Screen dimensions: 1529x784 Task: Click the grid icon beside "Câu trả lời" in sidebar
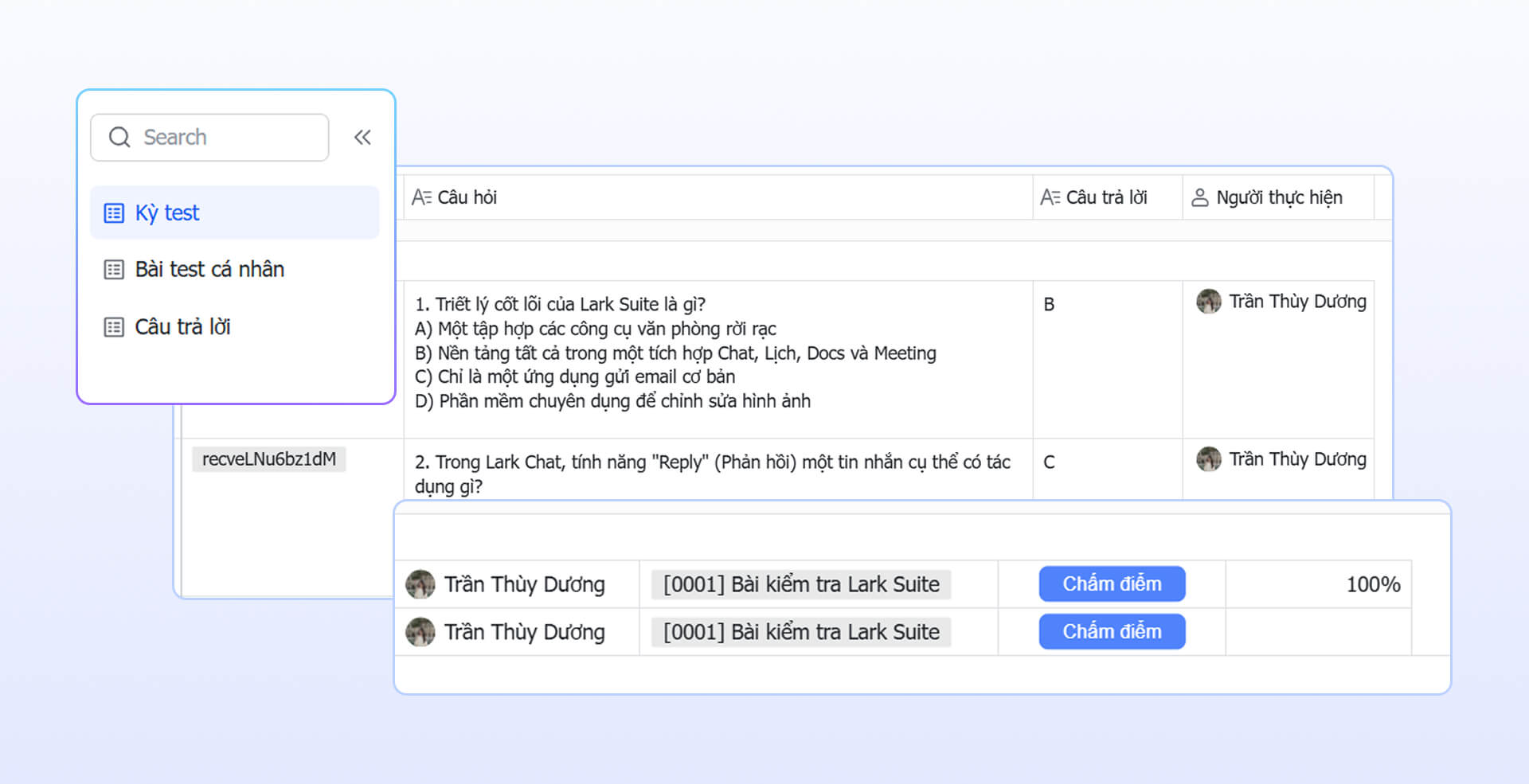point(112,326)
